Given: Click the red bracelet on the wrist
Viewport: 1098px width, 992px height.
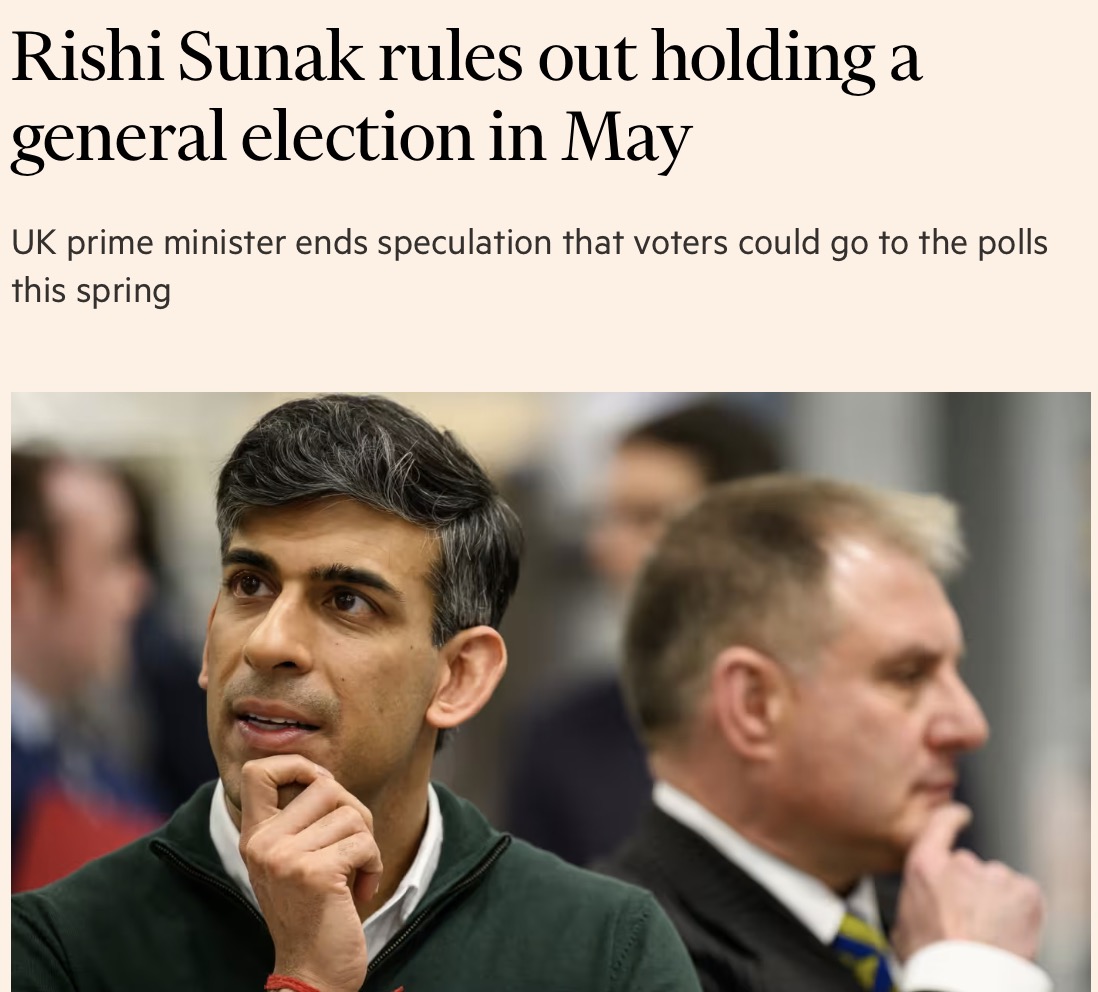Looking at the screenshot, I should point(293,982).
